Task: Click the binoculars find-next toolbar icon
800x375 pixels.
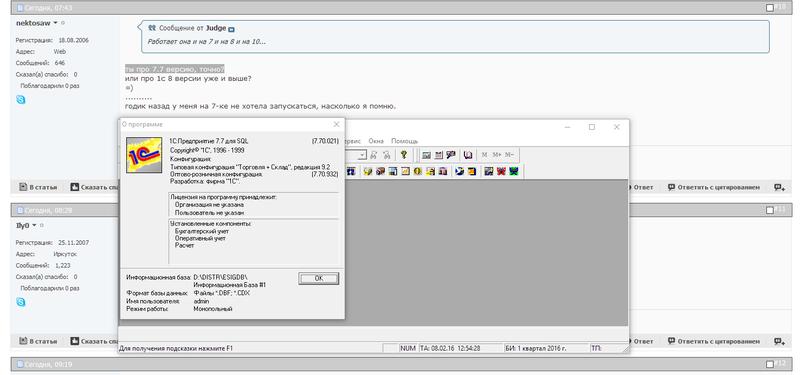Action: [x=387, y=155]
